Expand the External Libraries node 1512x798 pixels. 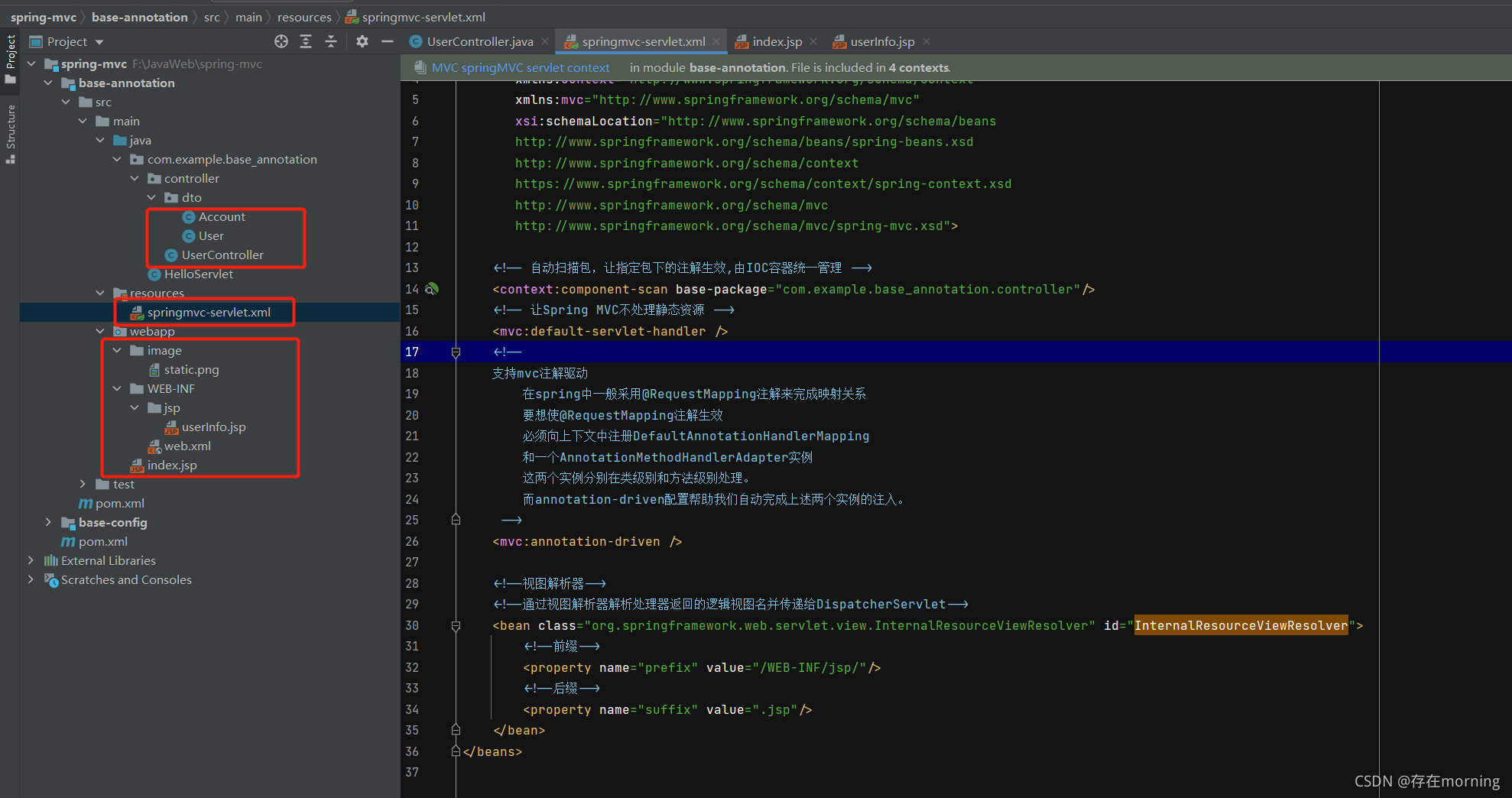(31, 560)
